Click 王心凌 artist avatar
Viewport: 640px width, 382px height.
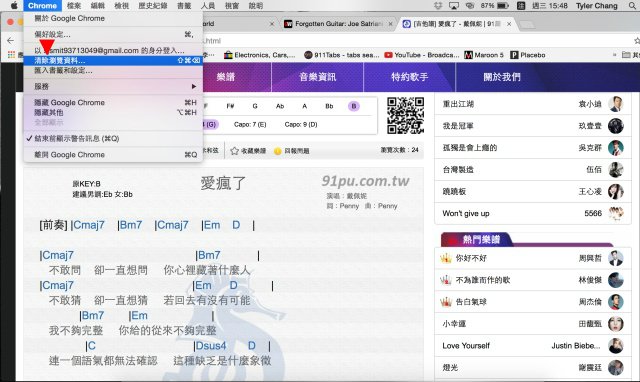tap(616, 191)
